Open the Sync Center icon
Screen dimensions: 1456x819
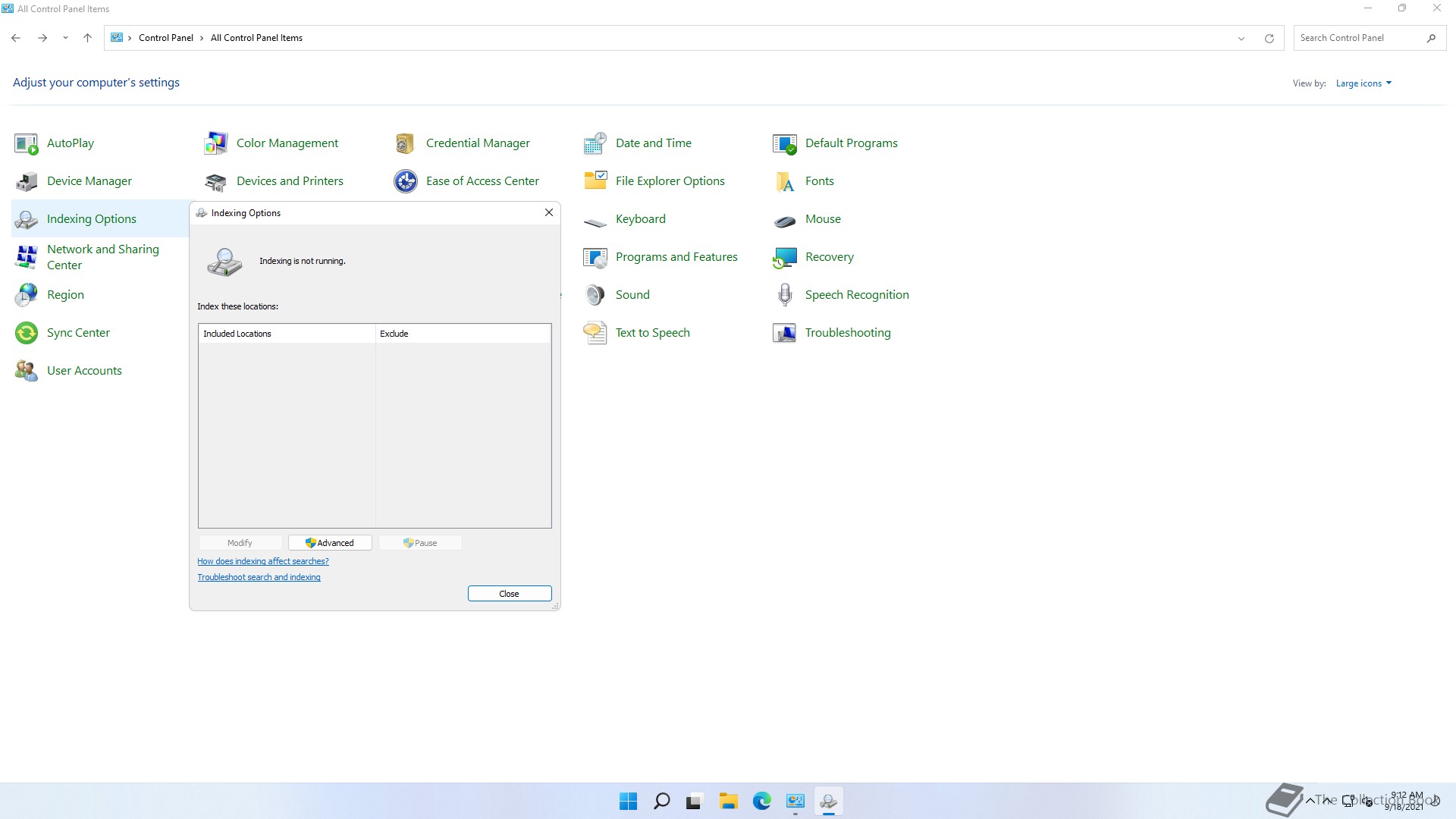27,333
